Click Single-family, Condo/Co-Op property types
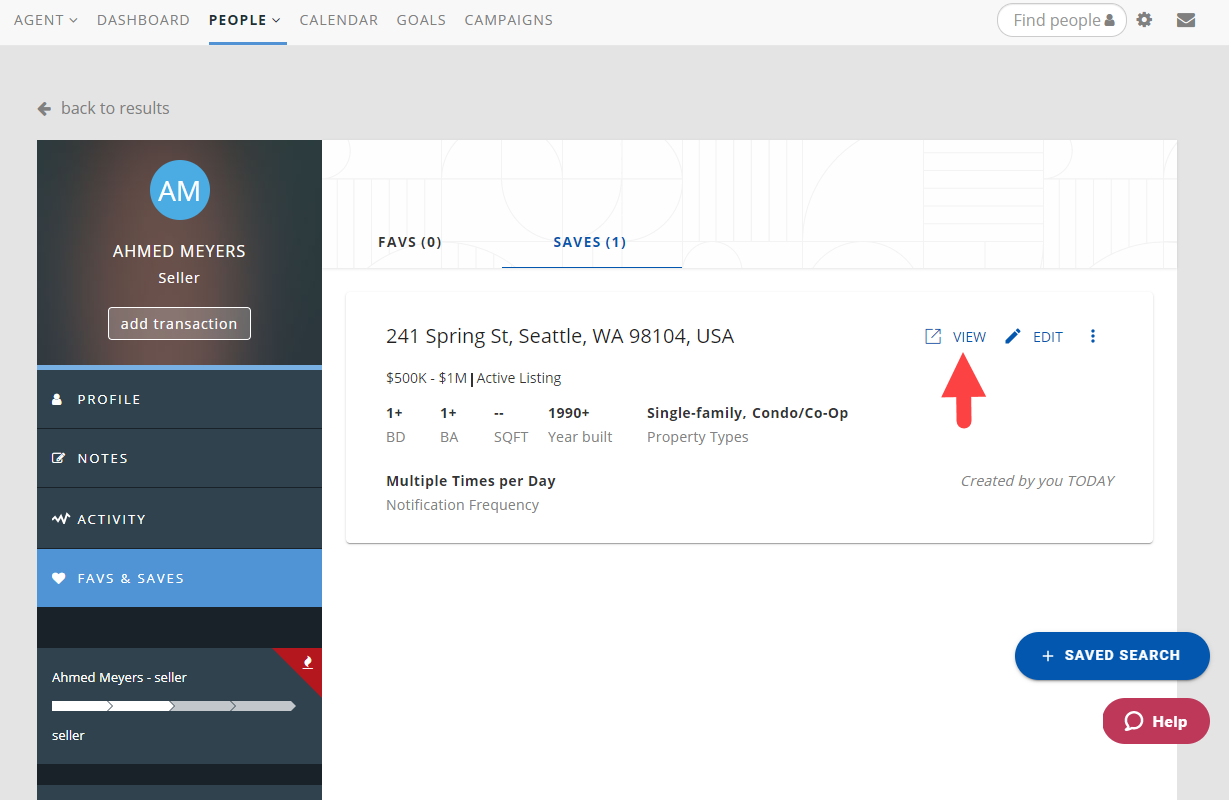 pos(747,413)
